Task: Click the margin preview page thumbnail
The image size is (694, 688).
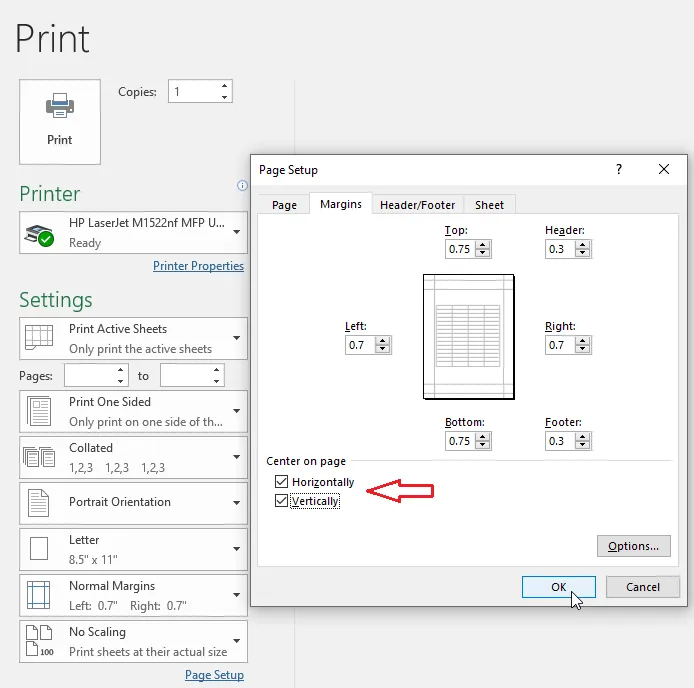Action: click(x=469, y=336)
